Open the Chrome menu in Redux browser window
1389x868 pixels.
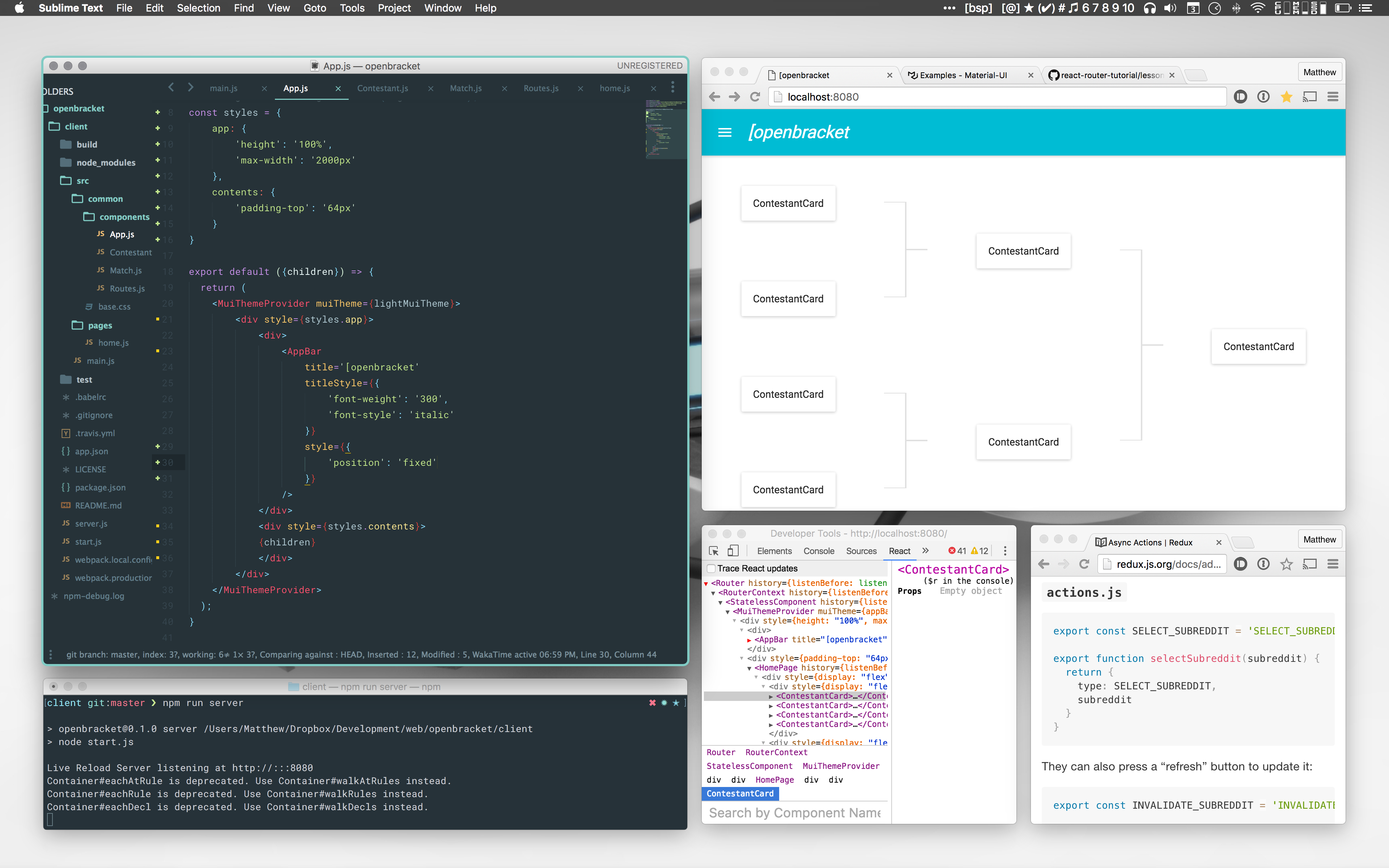click(1333, 564)
